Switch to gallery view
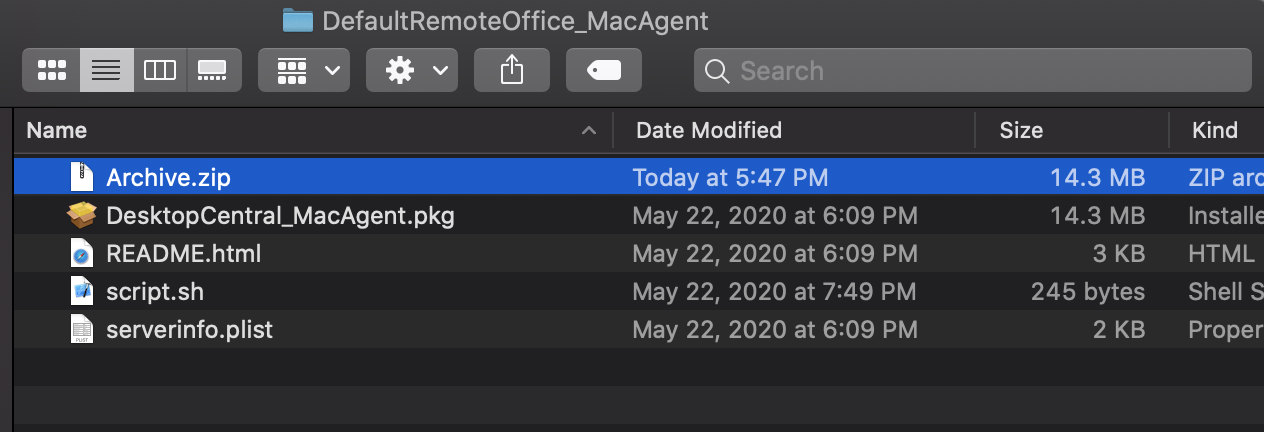The image size is (1264, 432). point(213,70)
